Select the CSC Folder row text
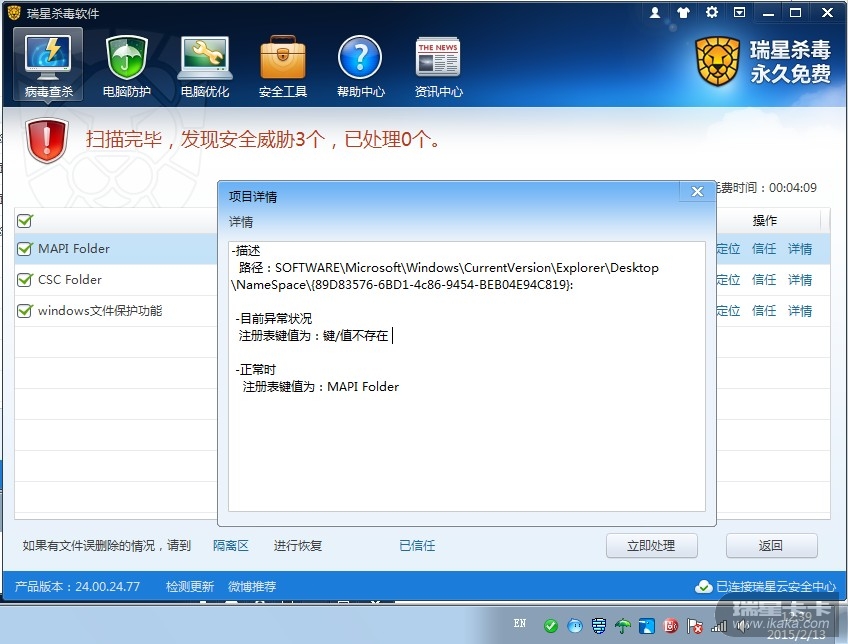This screenshot has width=848, height=644. tap(70, 280)
